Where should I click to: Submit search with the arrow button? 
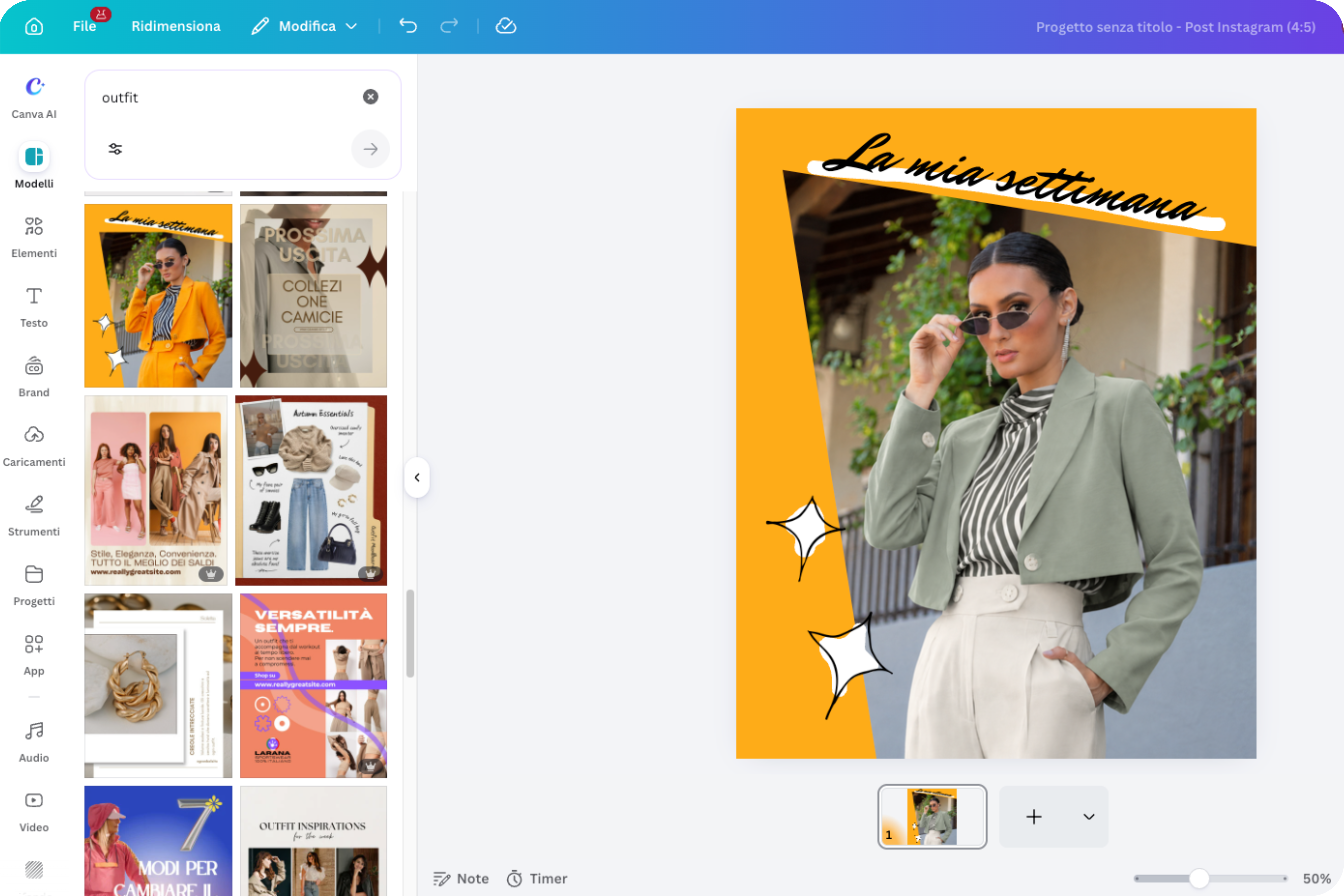pos(370,149)
